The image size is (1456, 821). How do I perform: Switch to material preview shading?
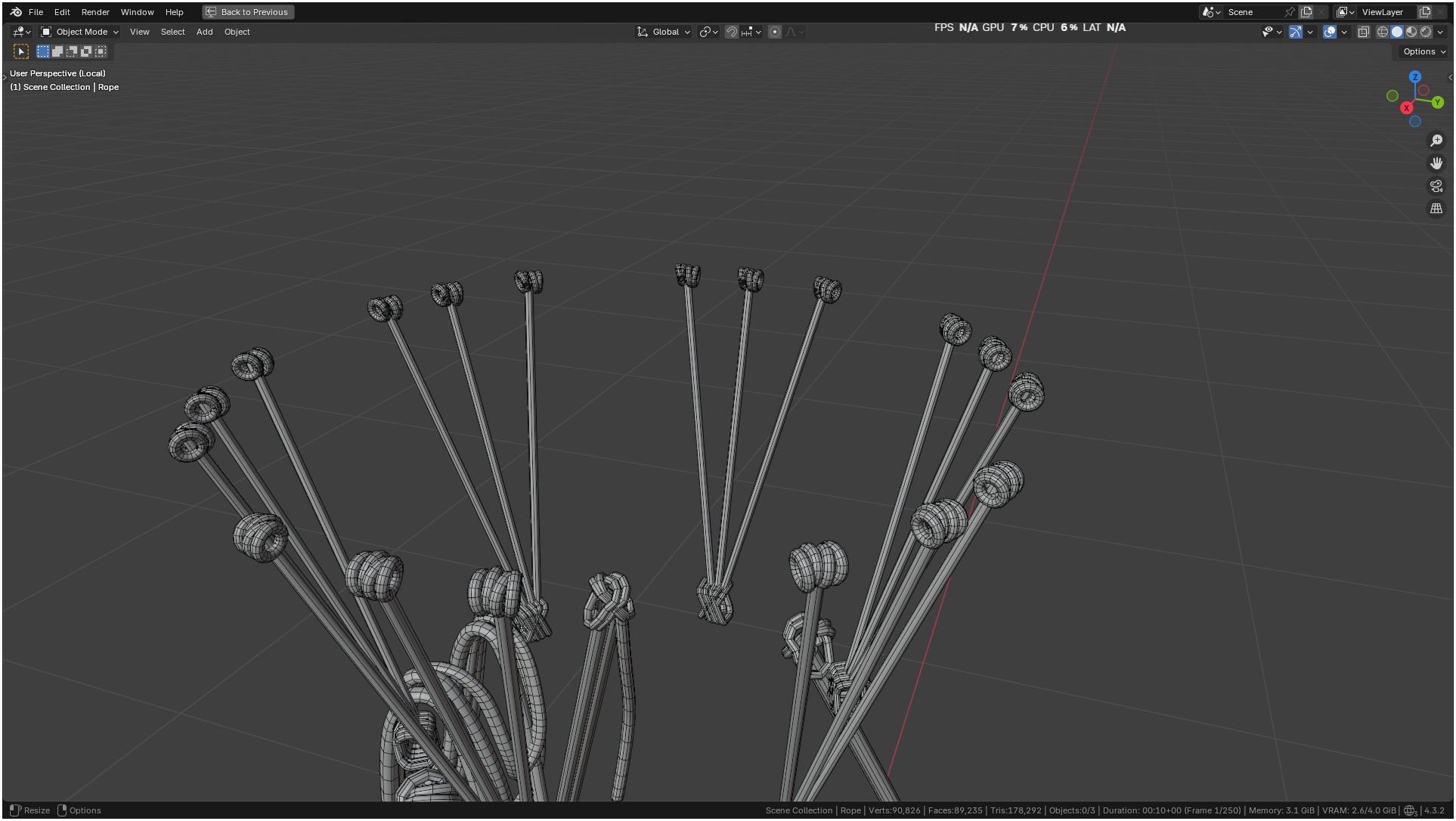click(1411, 32)
